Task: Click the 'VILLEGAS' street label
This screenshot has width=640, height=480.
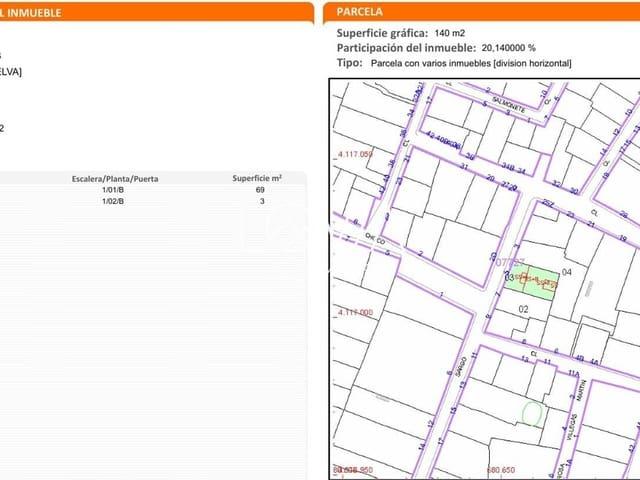Action: 572,427
